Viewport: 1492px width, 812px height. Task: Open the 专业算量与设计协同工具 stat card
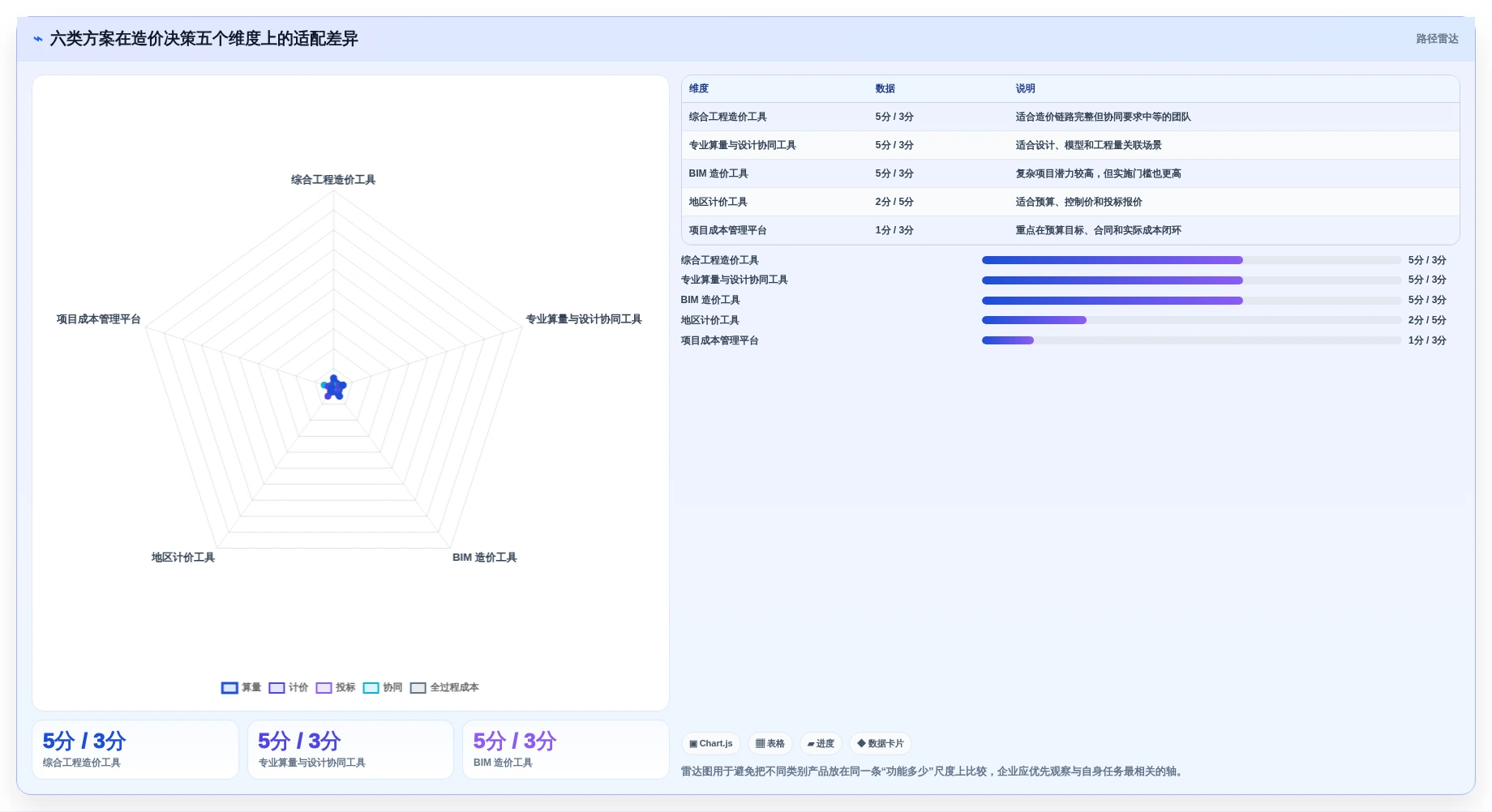coord(350,750)
